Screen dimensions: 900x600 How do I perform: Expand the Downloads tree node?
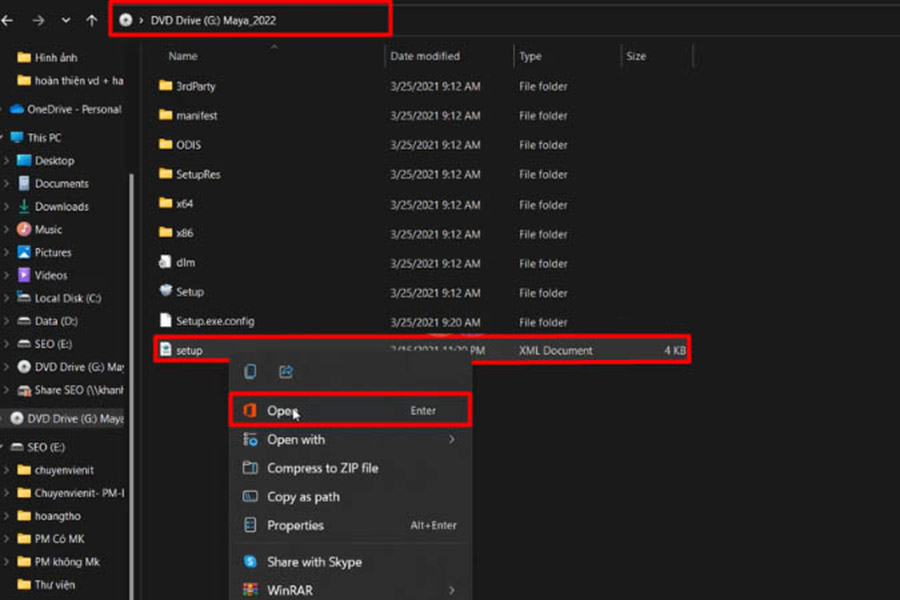point(6,207)
